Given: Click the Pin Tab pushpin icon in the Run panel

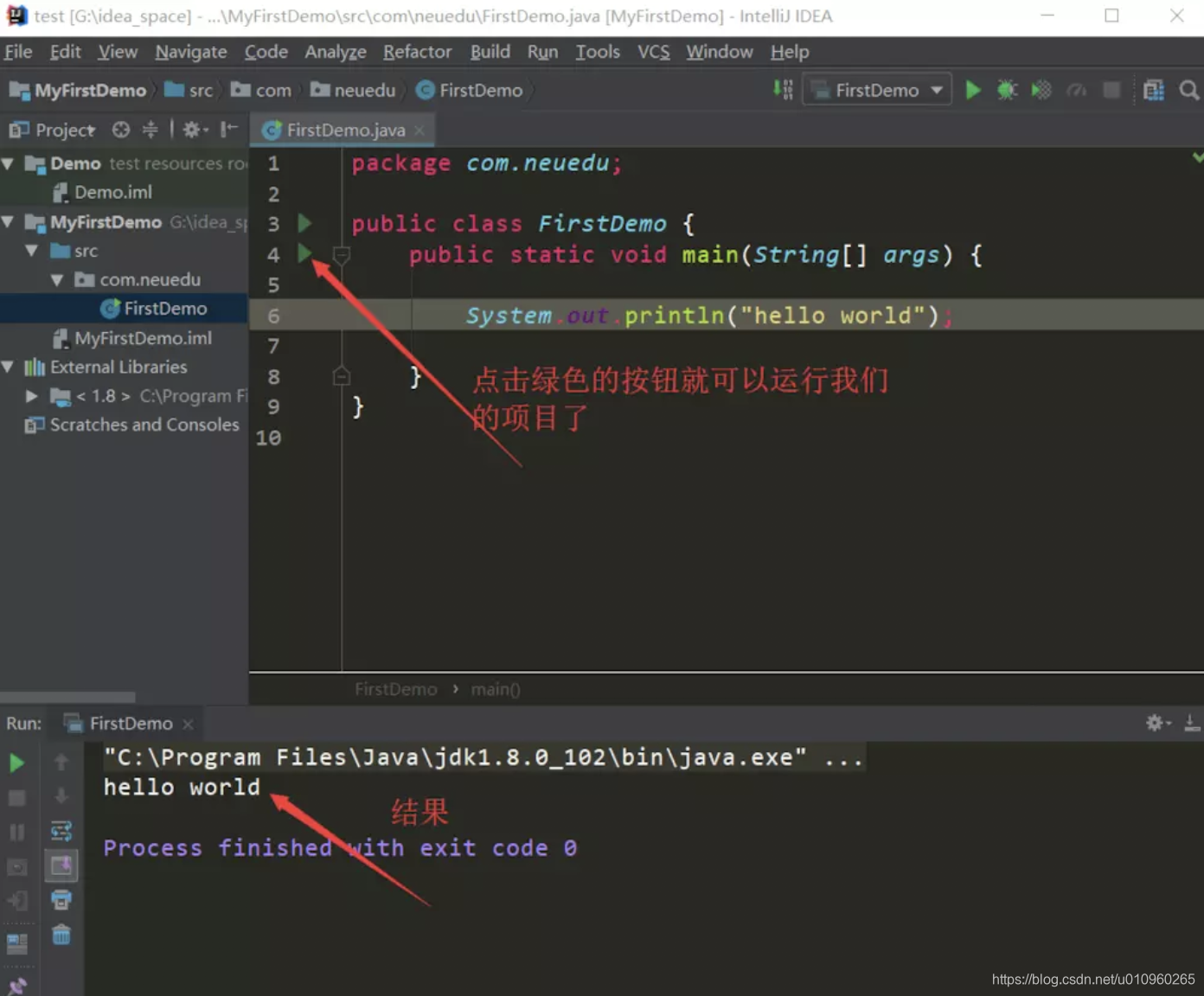Looking at the screenshot, I should (x=16, y=985).
